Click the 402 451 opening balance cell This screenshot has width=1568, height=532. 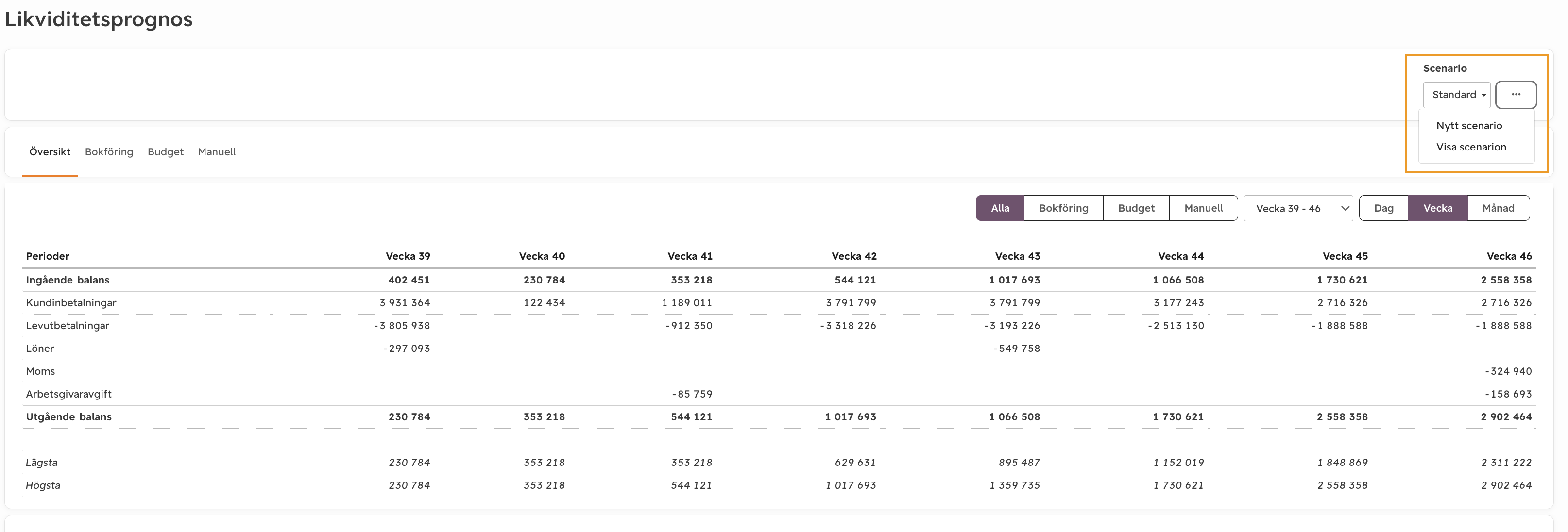tap(409, 280)
